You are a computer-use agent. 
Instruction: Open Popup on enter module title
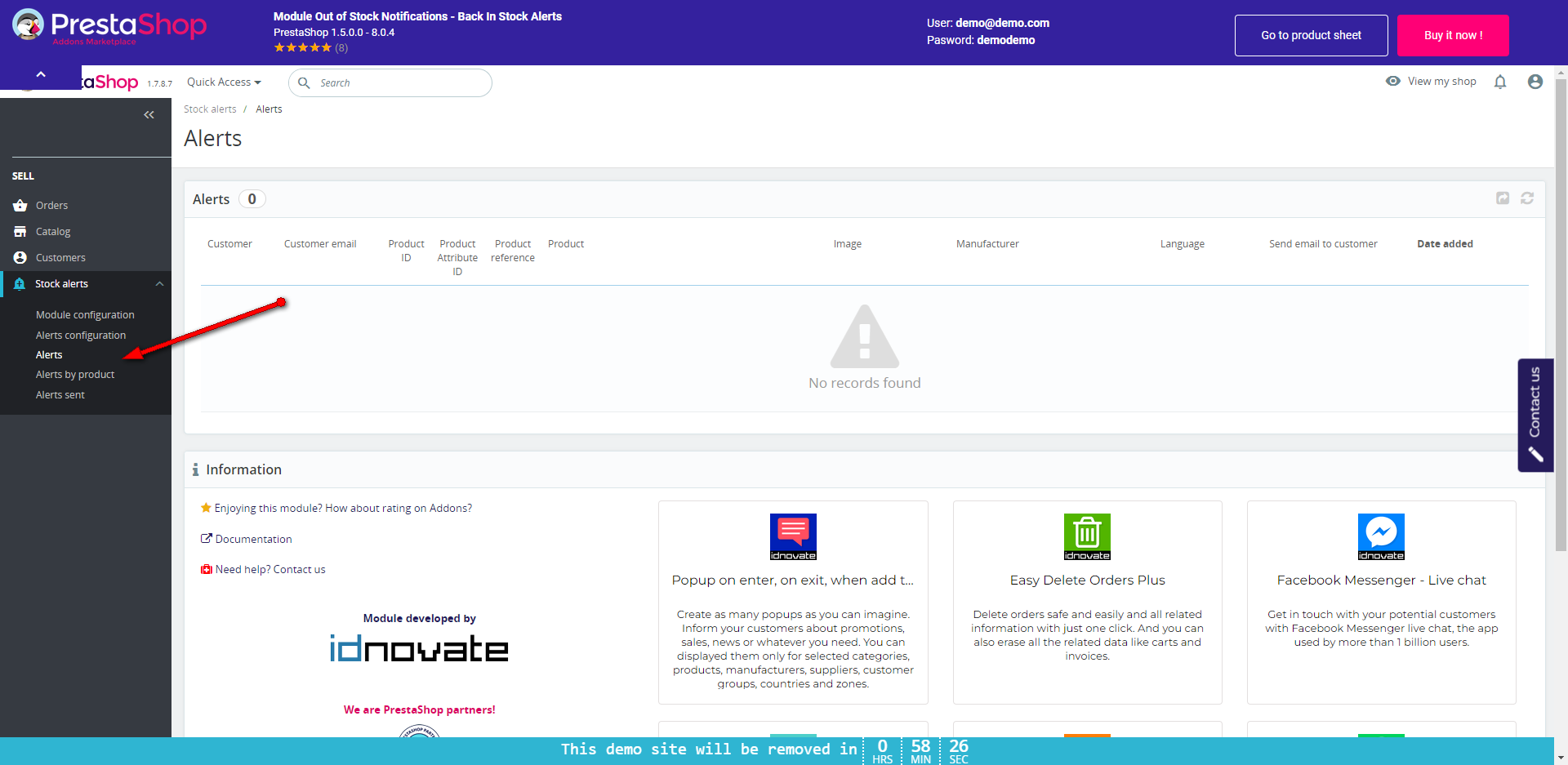pos(793,580)
